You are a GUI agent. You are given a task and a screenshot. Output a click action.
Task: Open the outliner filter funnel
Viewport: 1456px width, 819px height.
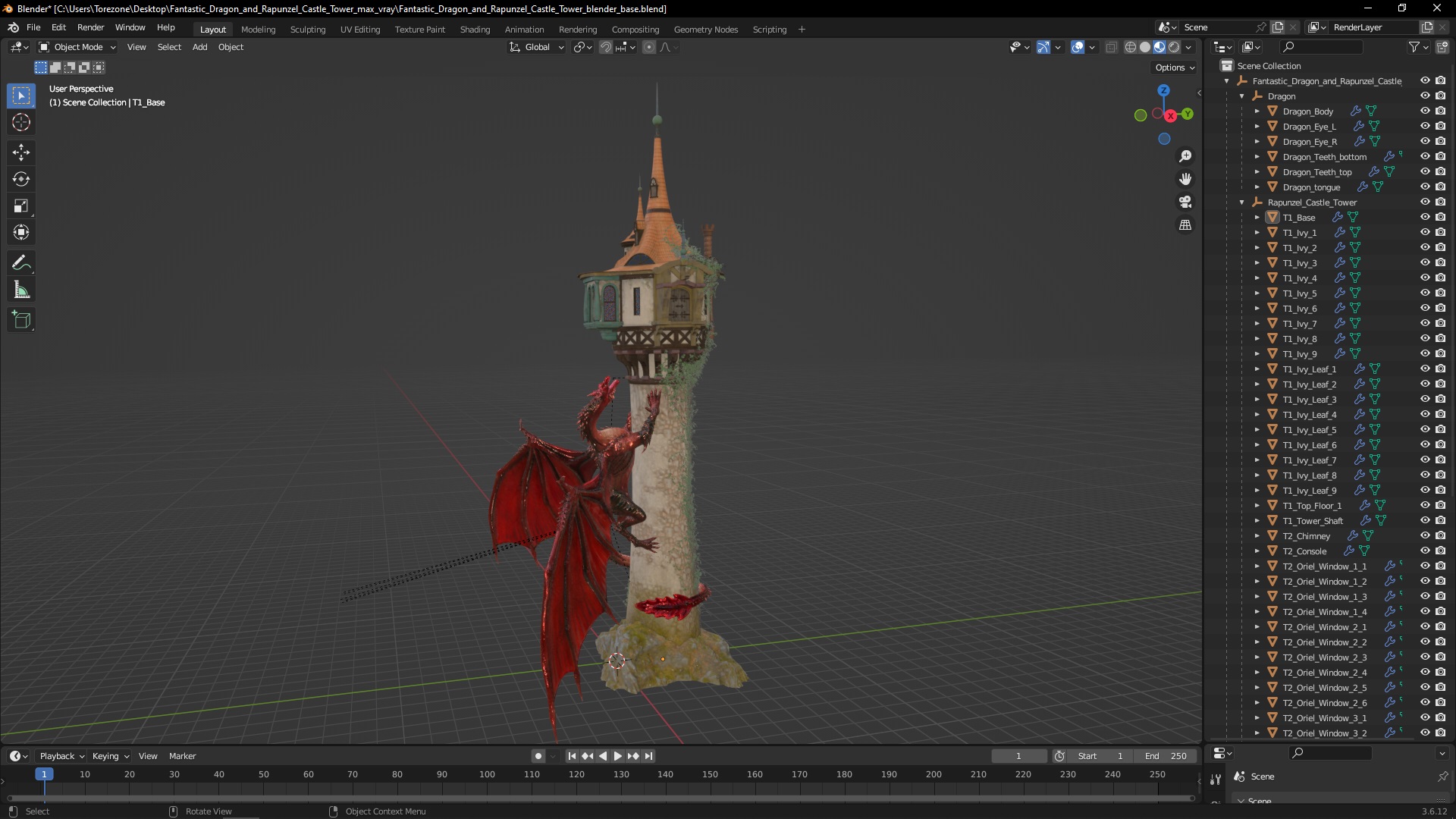click(1414, 47)
